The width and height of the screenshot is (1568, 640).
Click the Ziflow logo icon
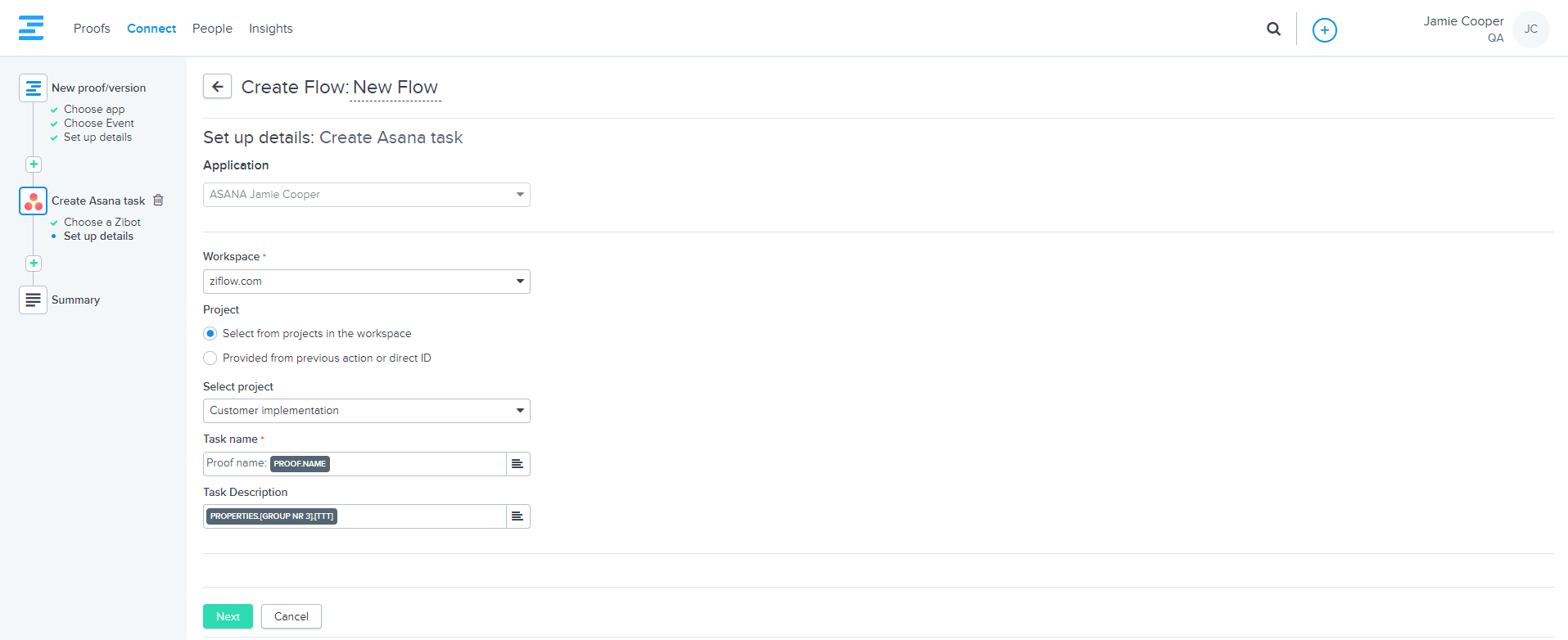(x=31, y=28)
